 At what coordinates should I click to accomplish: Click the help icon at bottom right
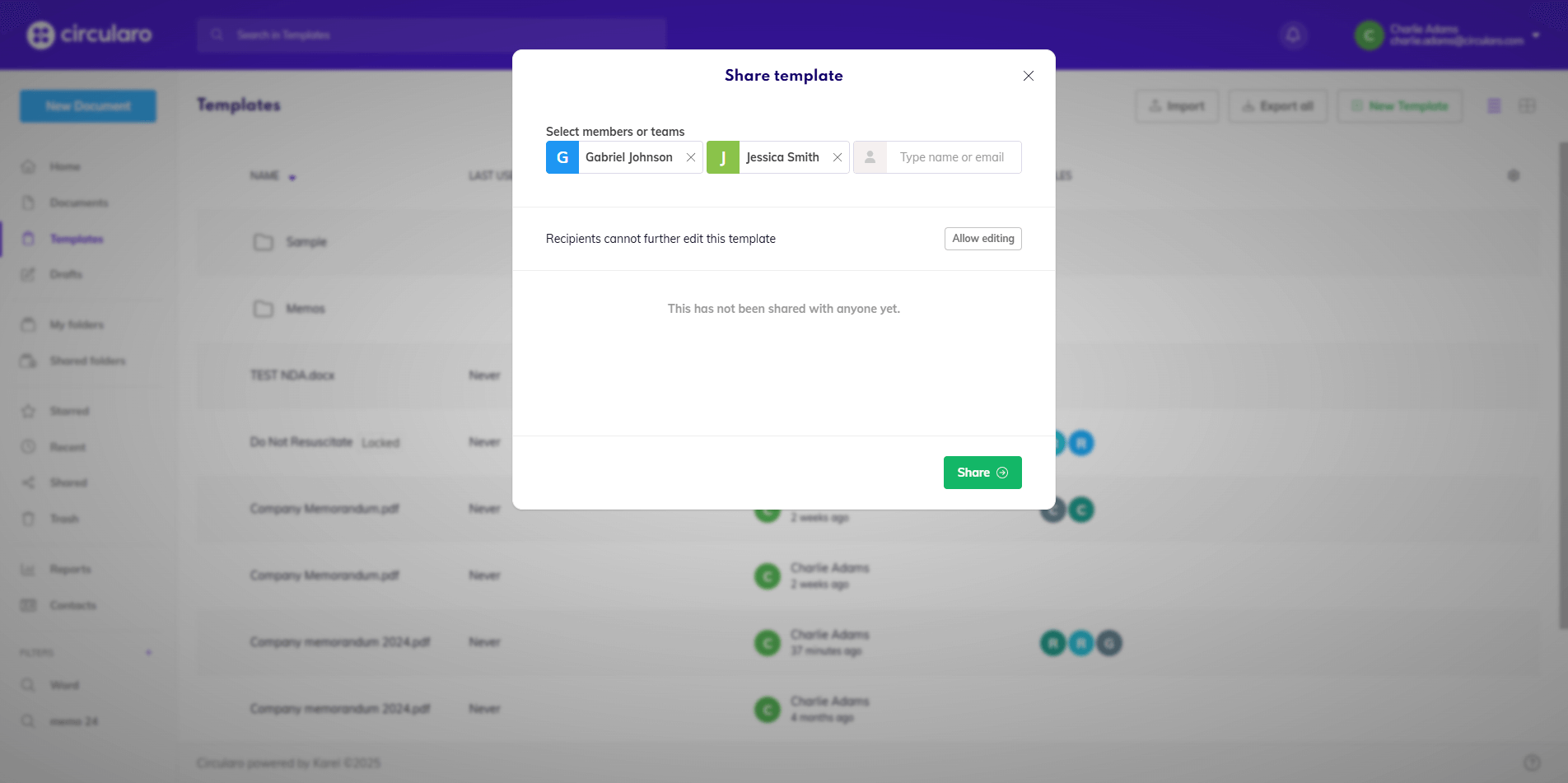pos(1531,762)
